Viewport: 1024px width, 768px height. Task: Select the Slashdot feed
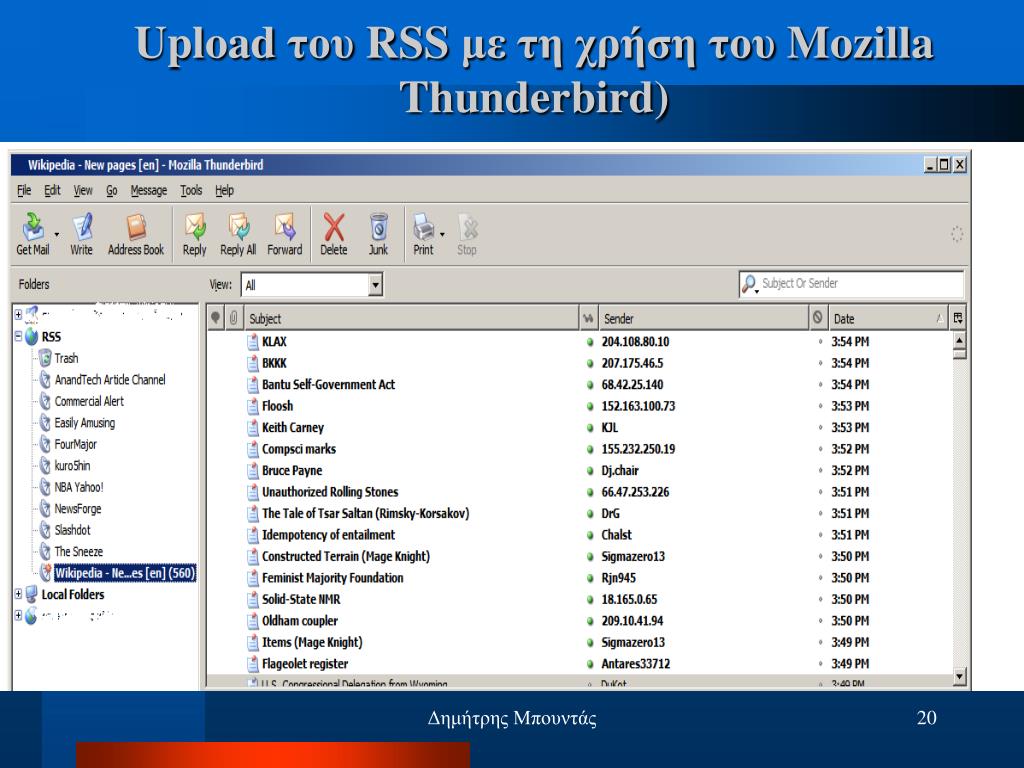72,530
